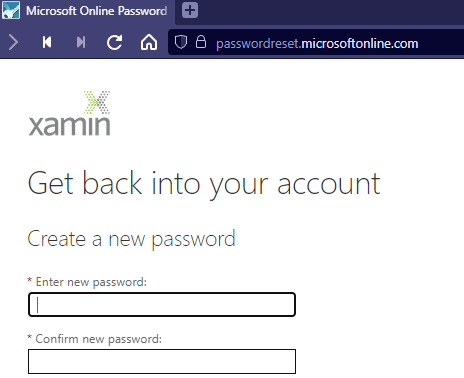Open the shield tracking protection panel

tap(181, 42)
